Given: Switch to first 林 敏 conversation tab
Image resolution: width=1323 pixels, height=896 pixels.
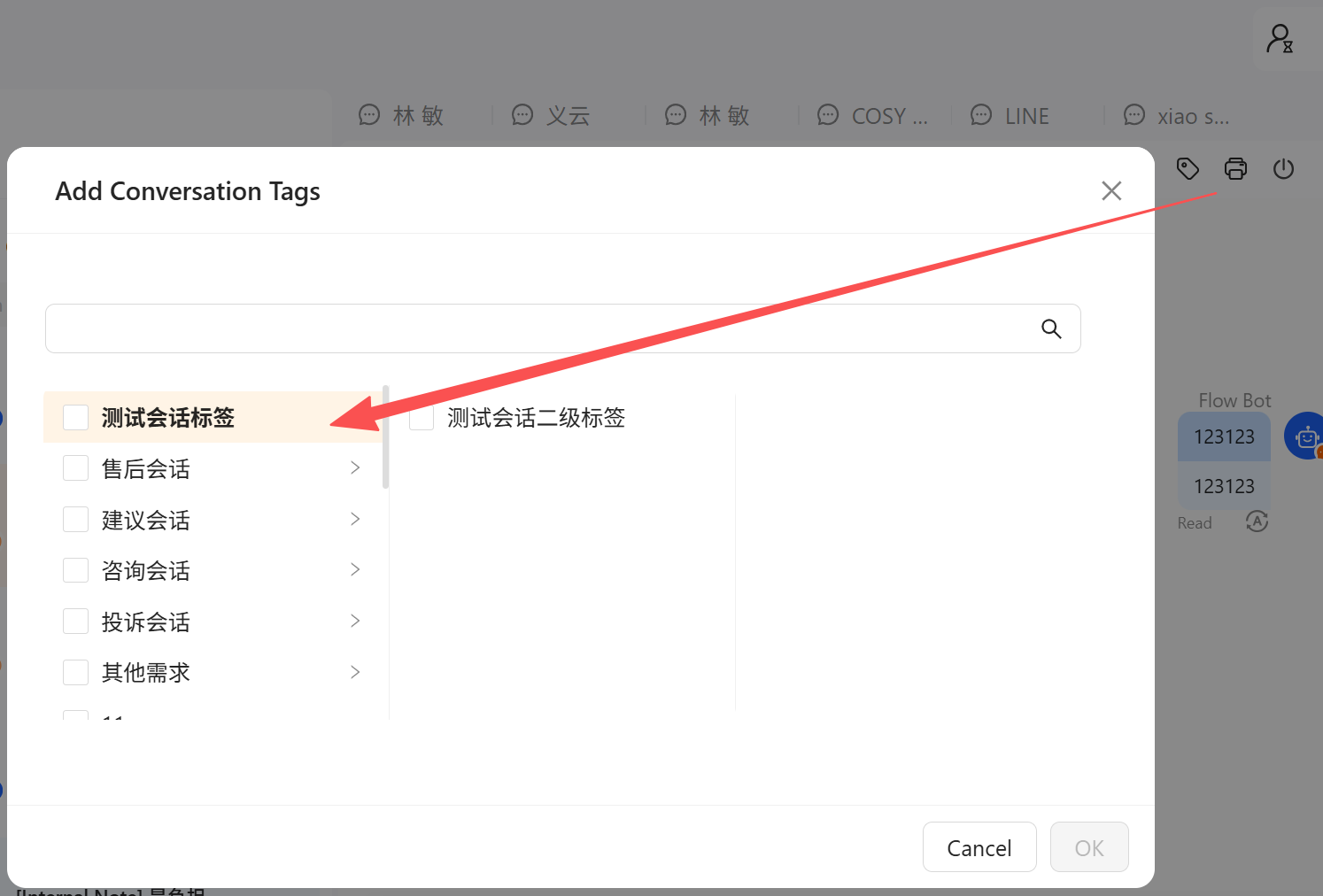Looking at the screenshot, I should click(401, 115).
